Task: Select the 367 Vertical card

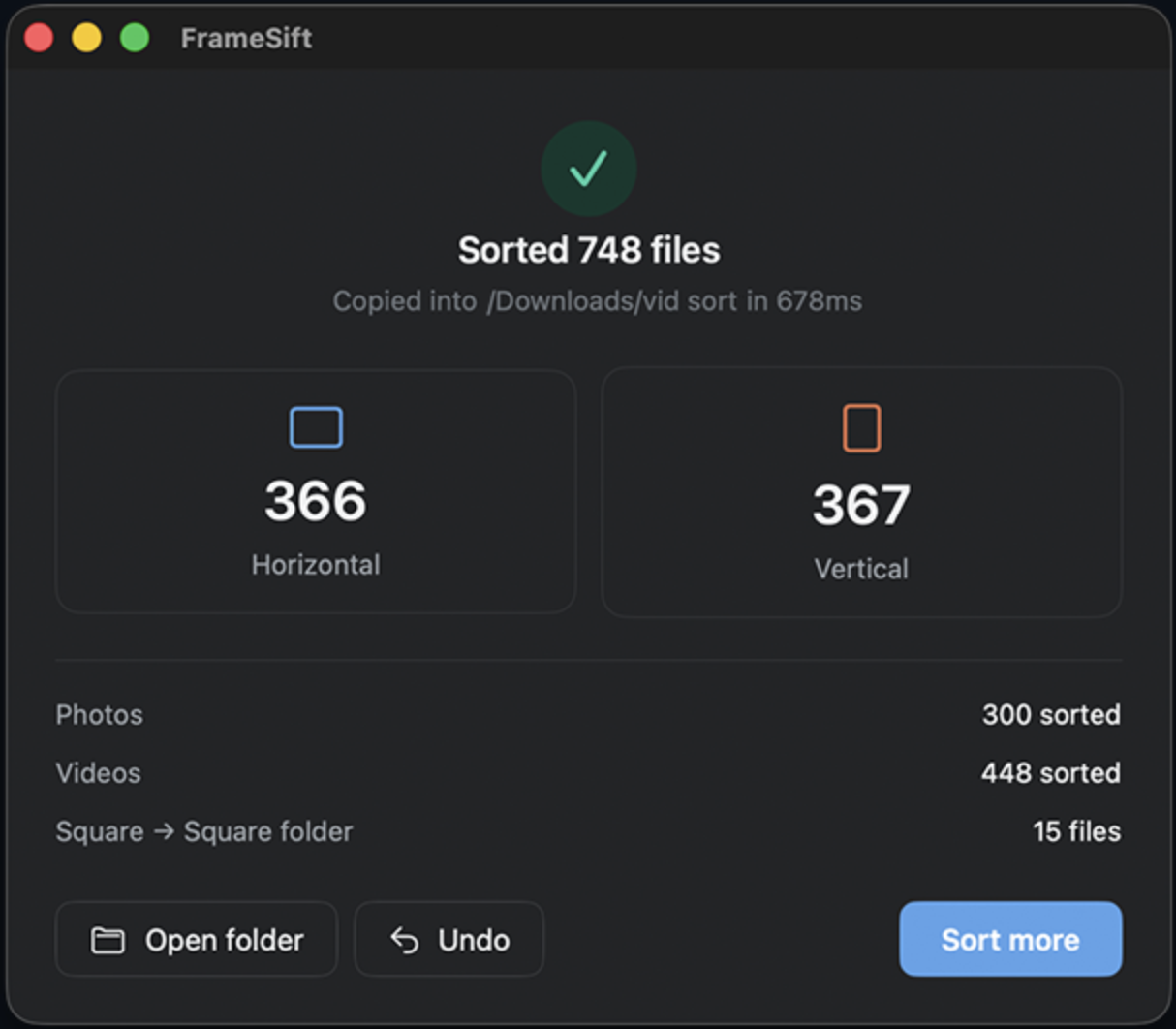Action: point(861,491)
